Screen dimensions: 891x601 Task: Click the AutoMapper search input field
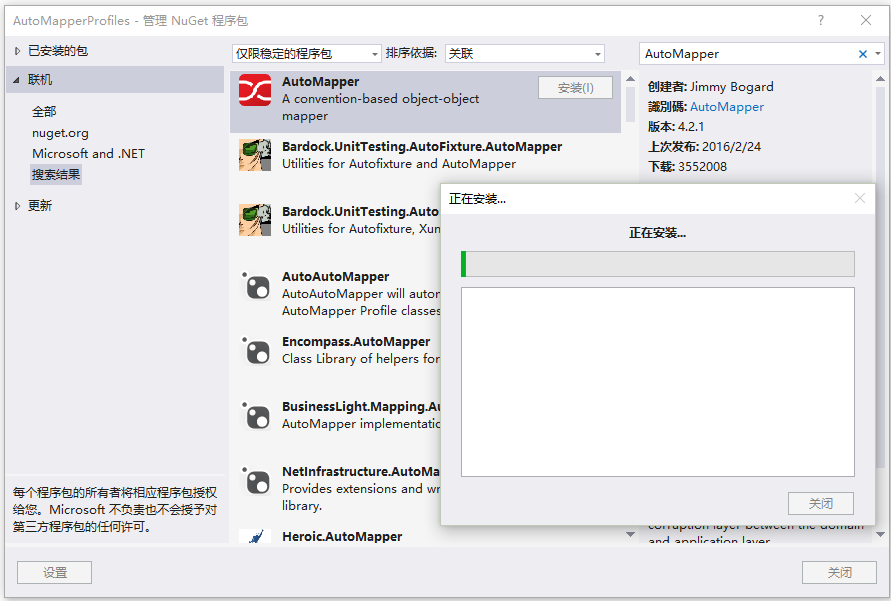pos(747,54)
